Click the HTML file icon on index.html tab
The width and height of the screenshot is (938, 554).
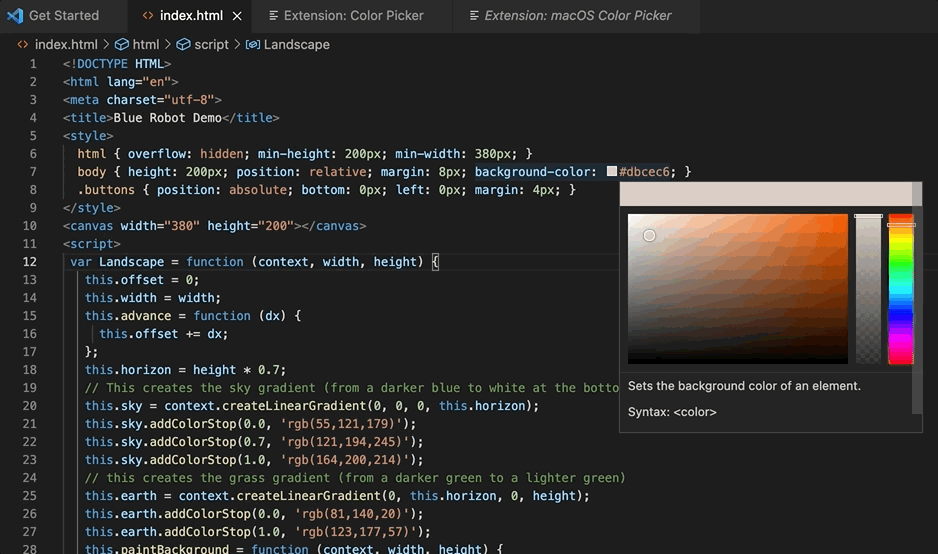[148, 16]
